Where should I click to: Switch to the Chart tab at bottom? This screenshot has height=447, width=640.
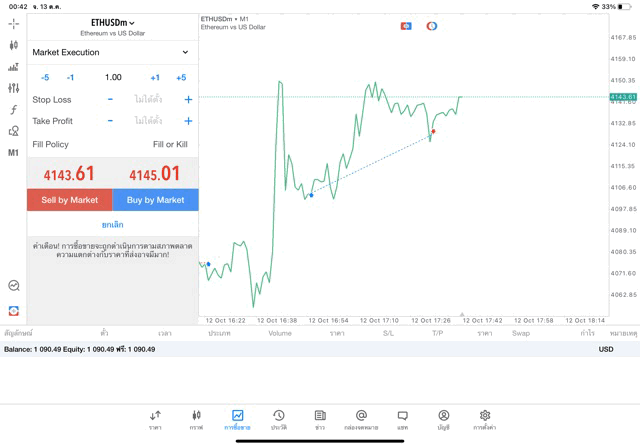click(x=196, y=419)
